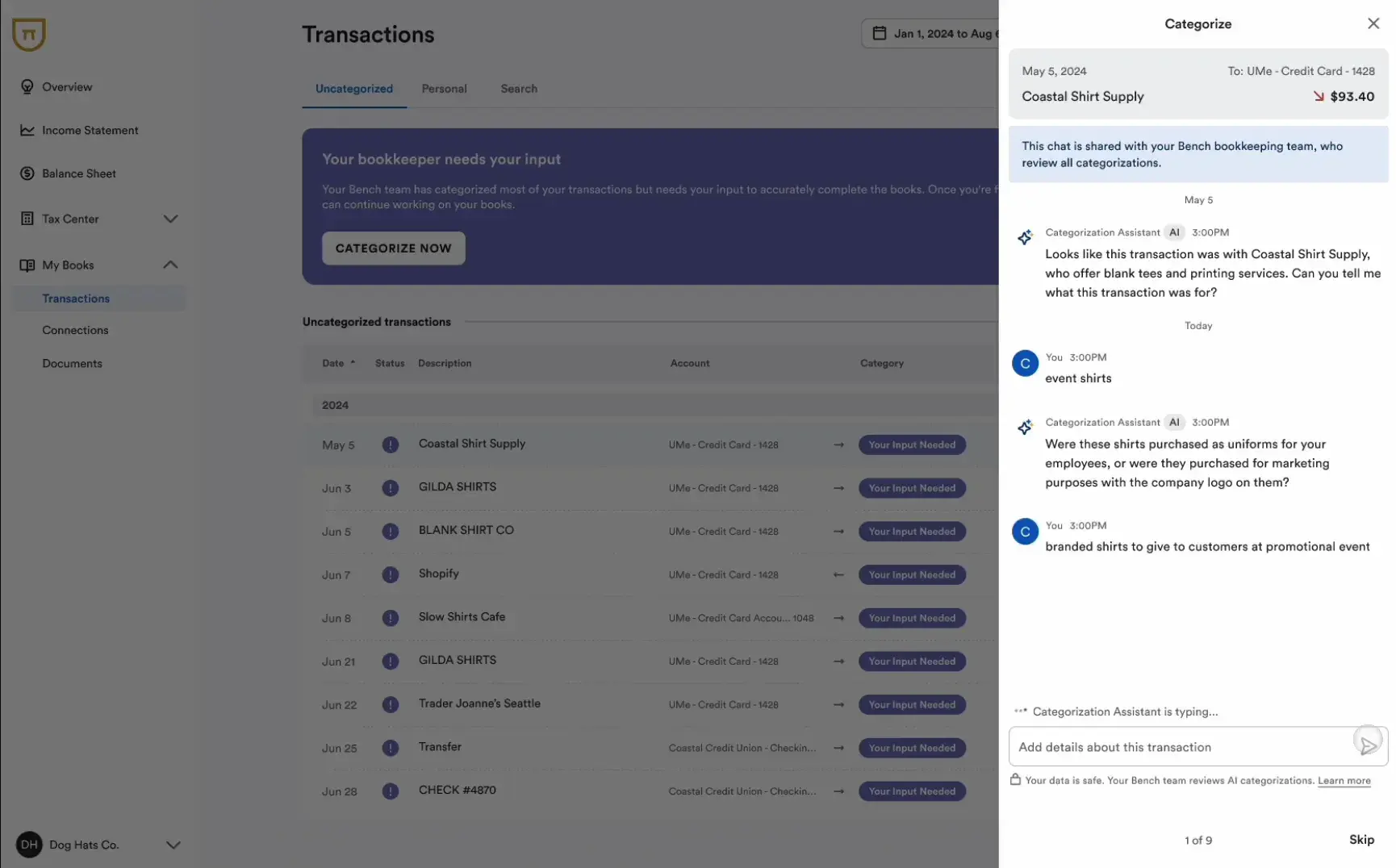Click the Description column header
Screen dimensions: 1396x868
click(x=445, y=363)
